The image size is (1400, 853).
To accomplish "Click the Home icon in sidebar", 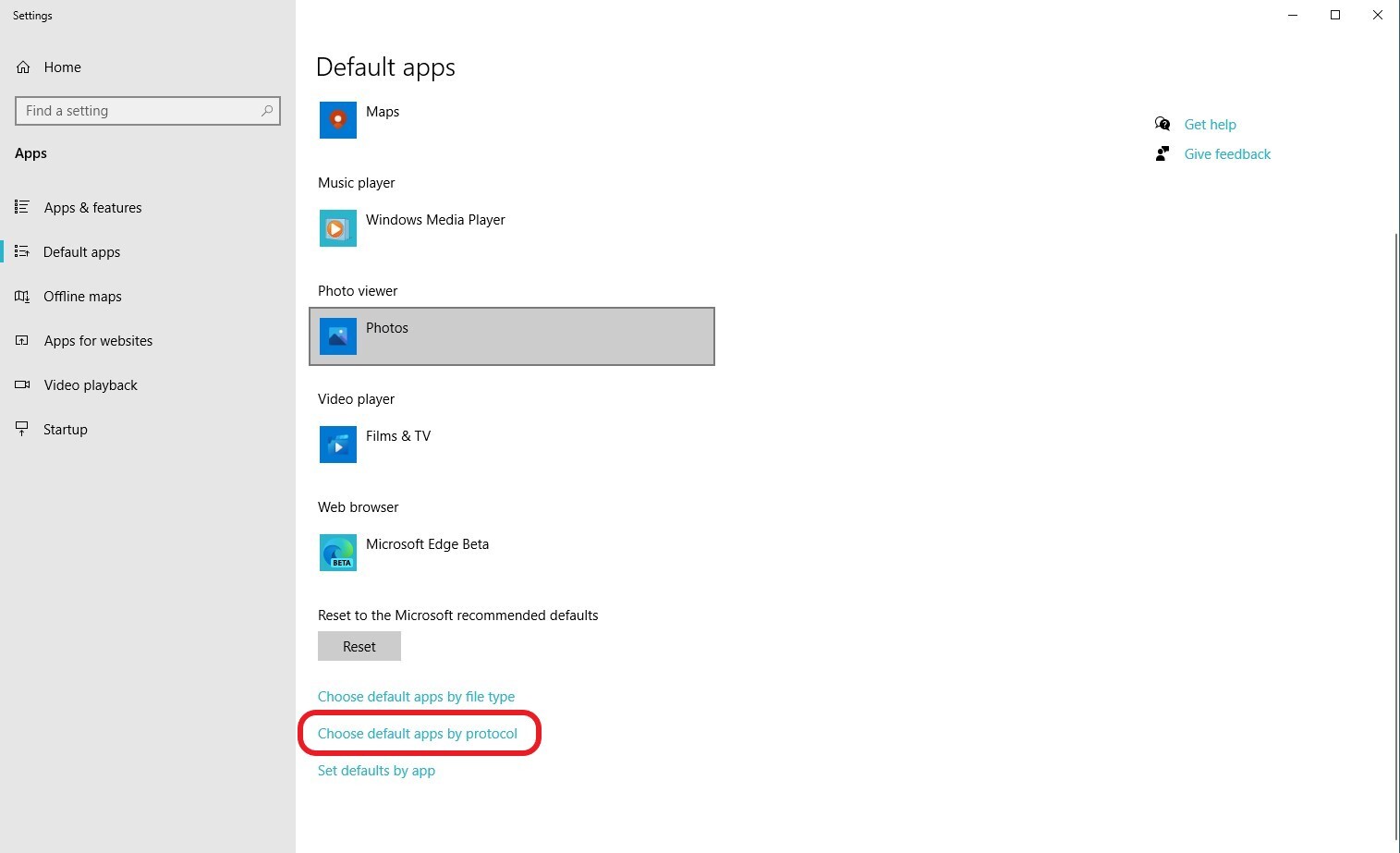I will pyautogui.click(x=23, y=67).
